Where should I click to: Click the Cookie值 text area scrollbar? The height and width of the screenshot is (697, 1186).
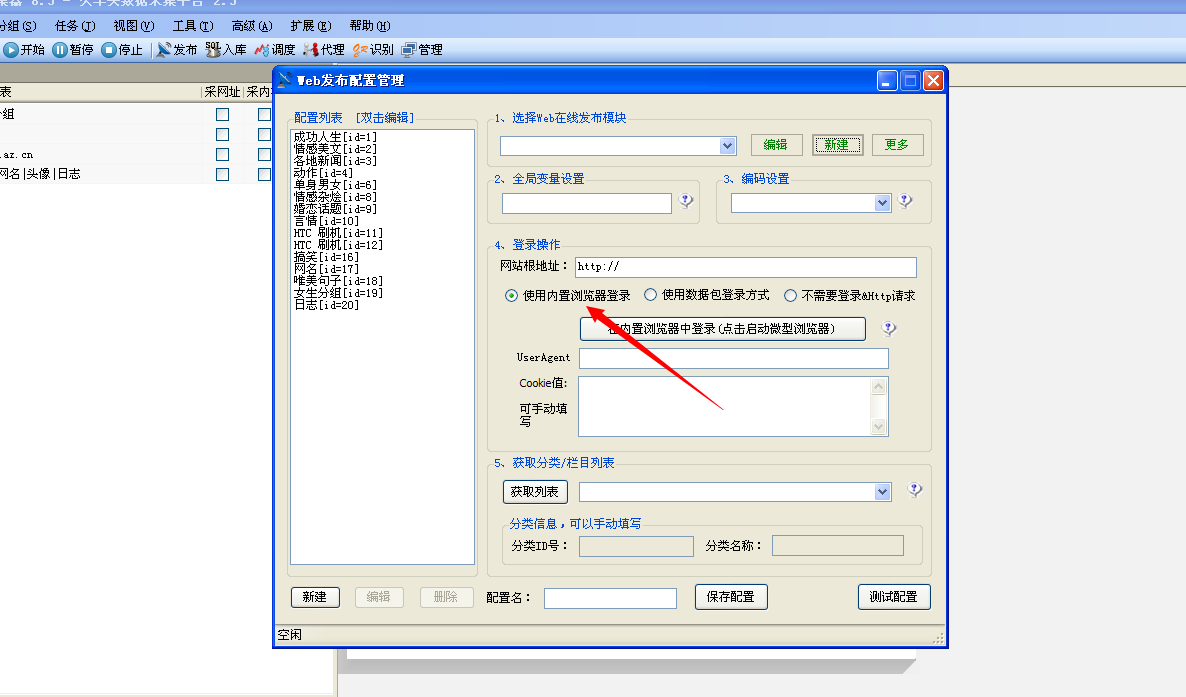879,406
